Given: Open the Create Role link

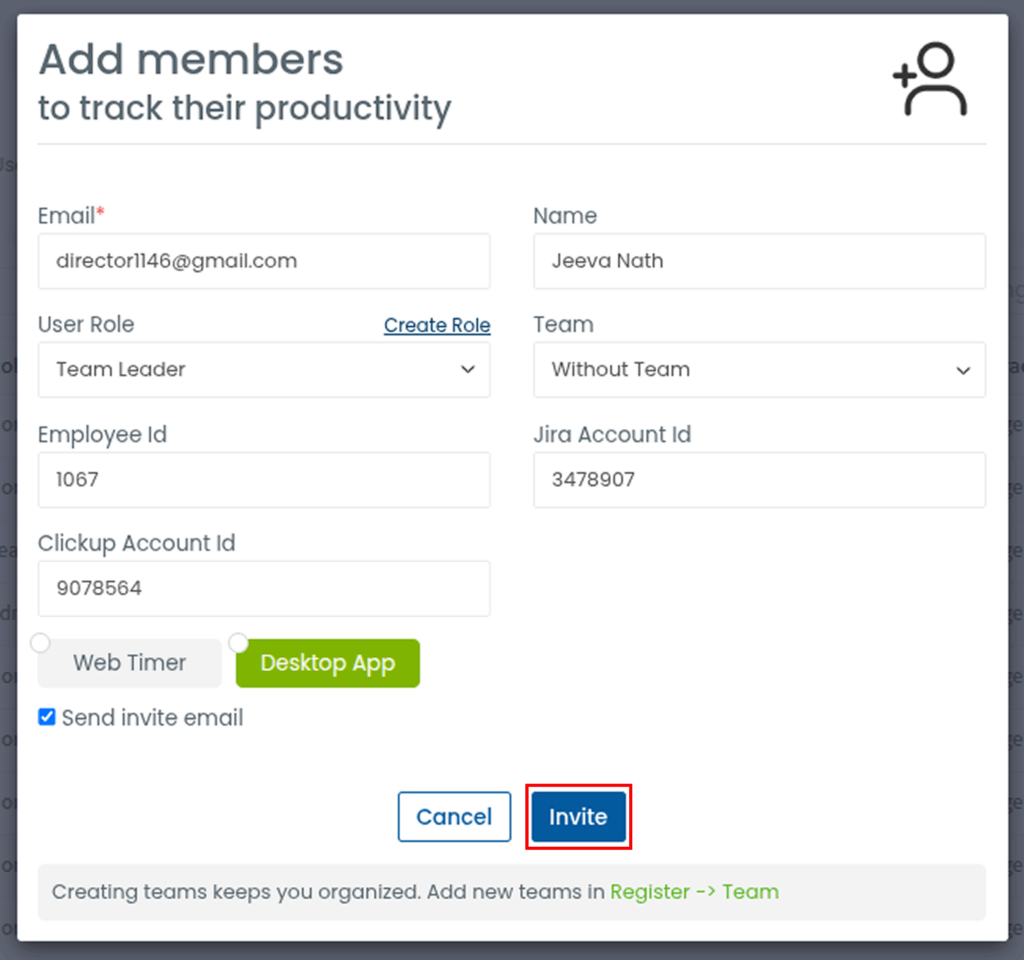Looking at the screenshot, I should [x=437, y=325].
